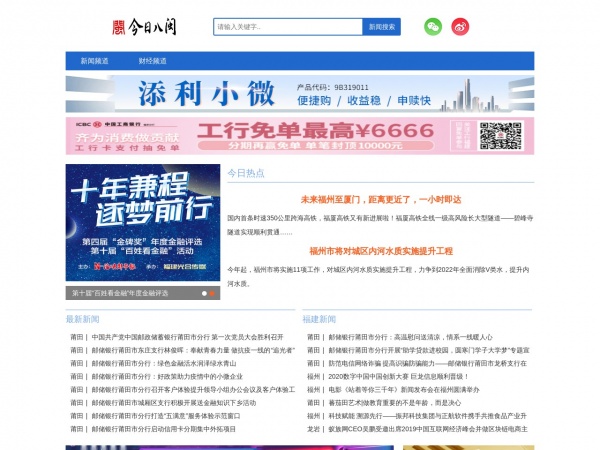Open headline 福州市将对城区内河水质实施提升工程
This screenshot has width=600, height=450.
tap(381, 251)
